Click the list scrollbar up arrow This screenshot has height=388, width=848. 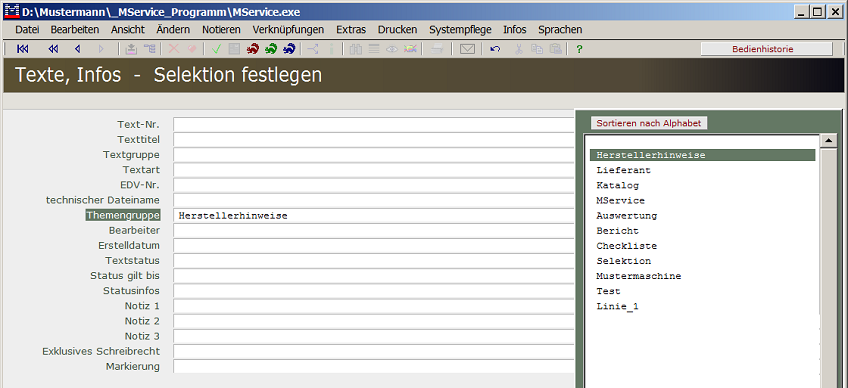[829, 141]
